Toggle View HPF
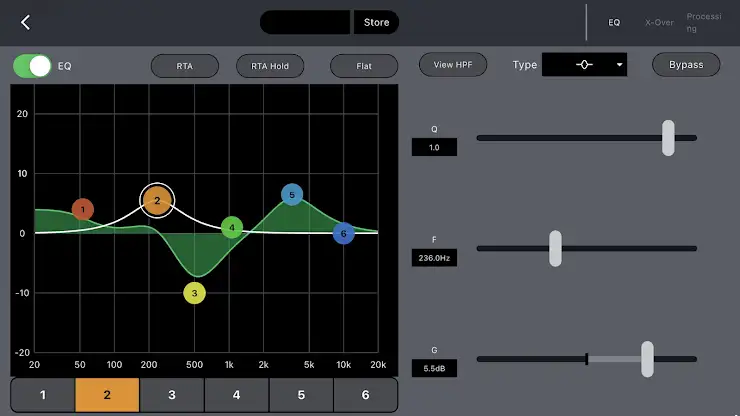 [453, 65]
